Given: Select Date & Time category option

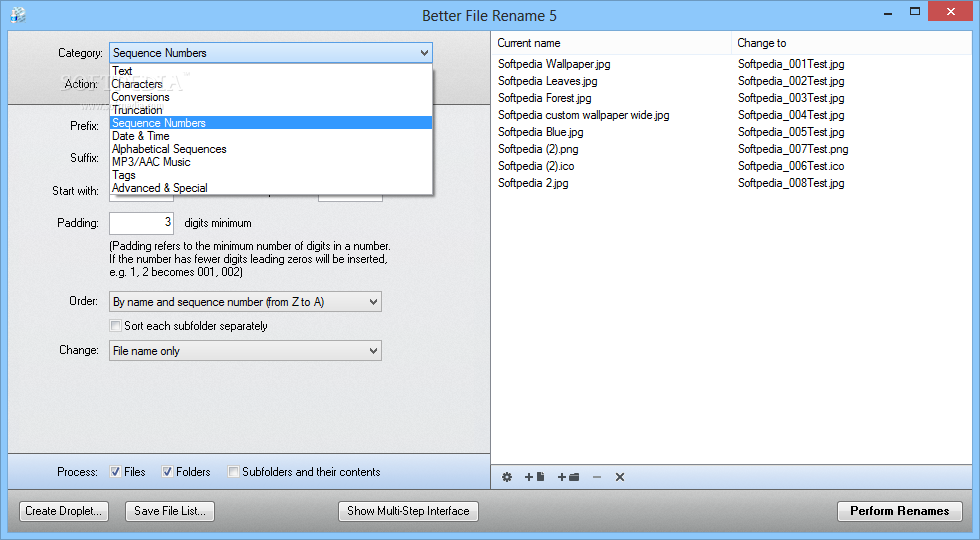Looking at the screenshot, I should [x=271, y=136].
